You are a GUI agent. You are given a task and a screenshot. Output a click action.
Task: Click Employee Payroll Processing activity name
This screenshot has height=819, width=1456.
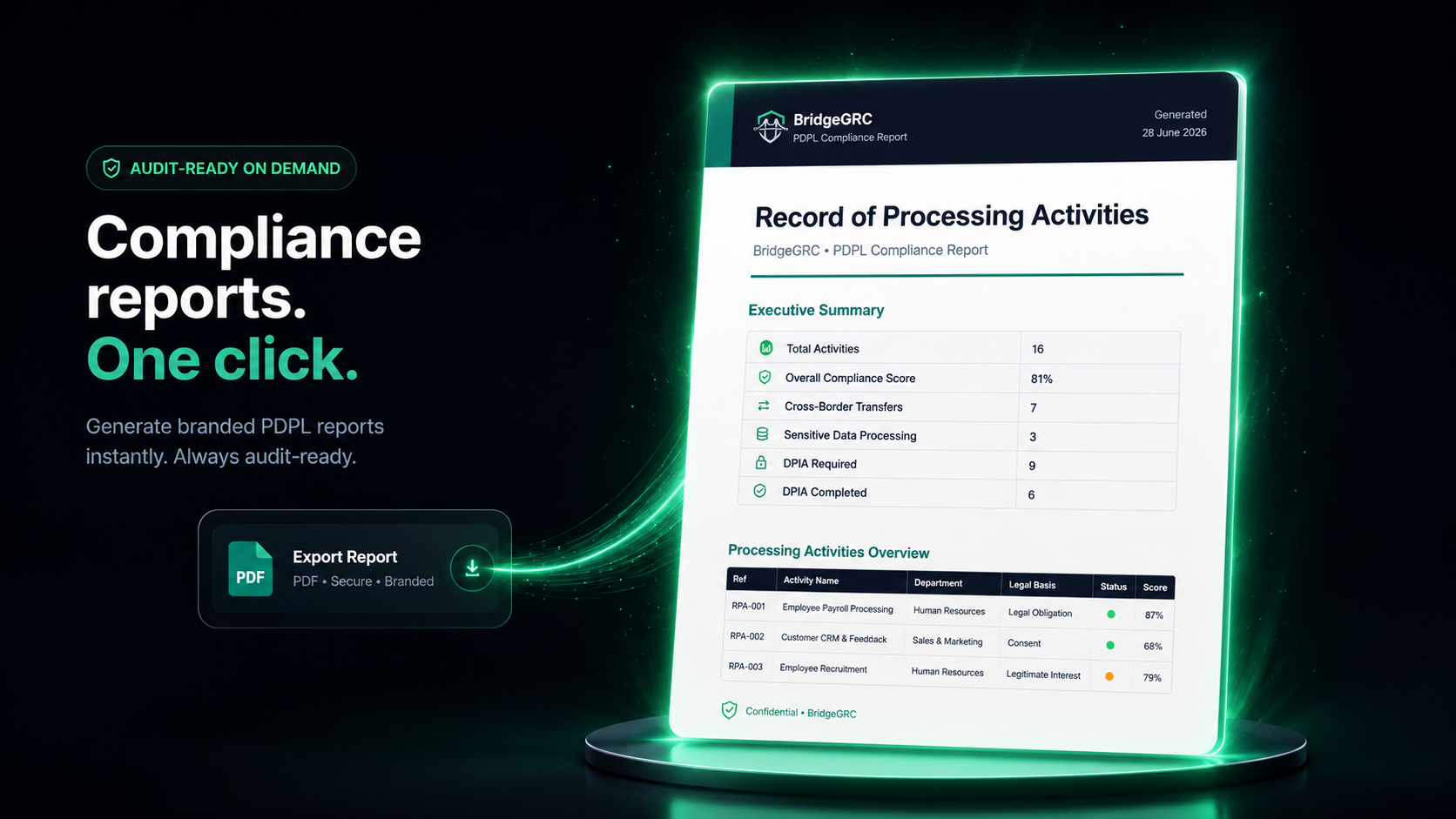tap(838, 608)
